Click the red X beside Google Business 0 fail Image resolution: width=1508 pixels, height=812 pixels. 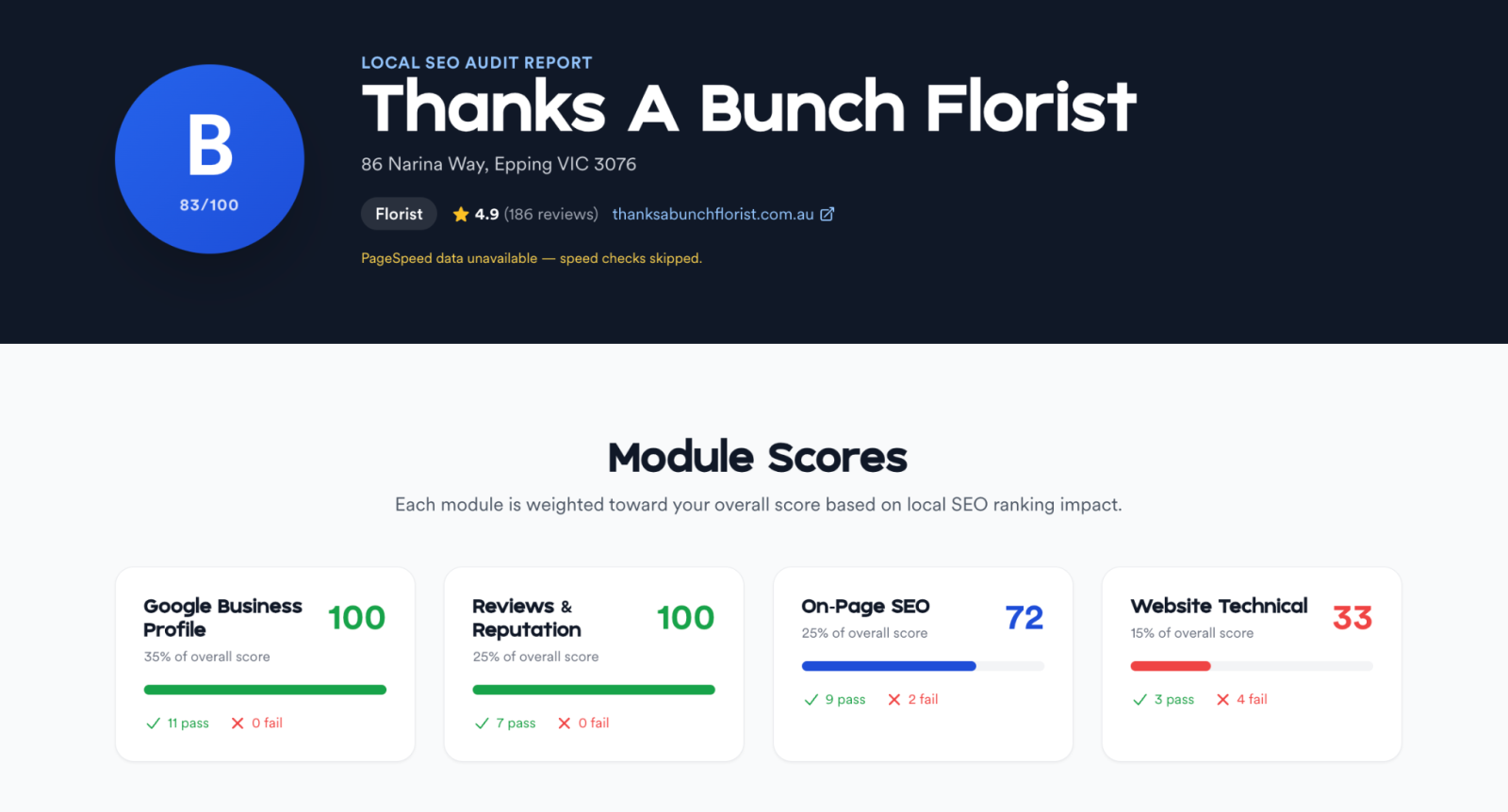238,723
